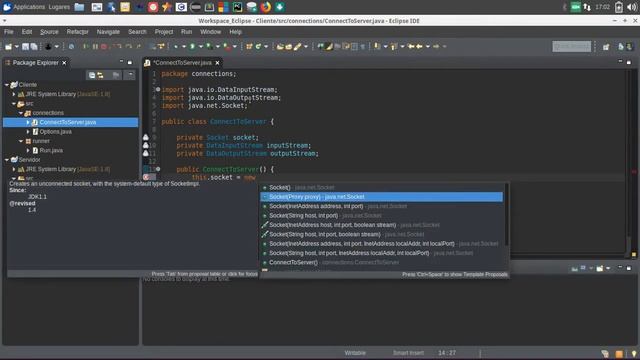The height and width of the screenshot is (360, 640).
Task: Toggle Link with Editor in Package Explorer
Action: point(100,75)
